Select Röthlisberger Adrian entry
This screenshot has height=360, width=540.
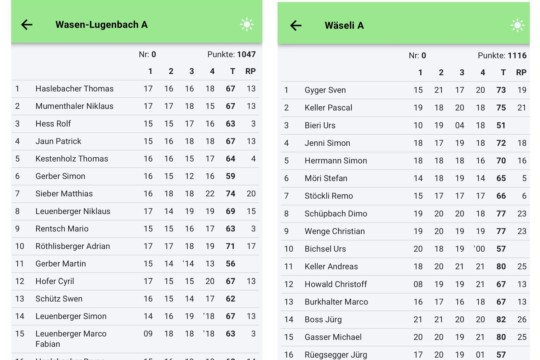(136, 246)
